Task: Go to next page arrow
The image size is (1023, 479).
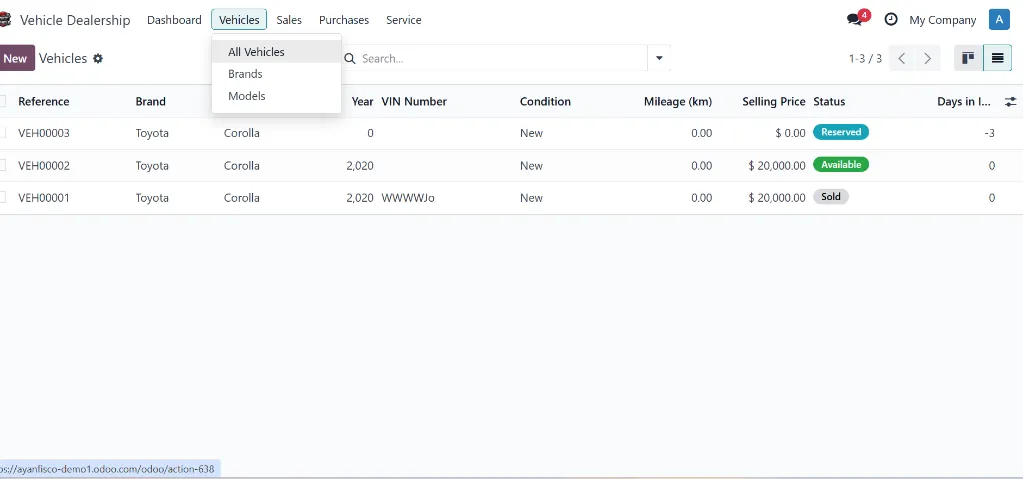Action: point(927,58)
